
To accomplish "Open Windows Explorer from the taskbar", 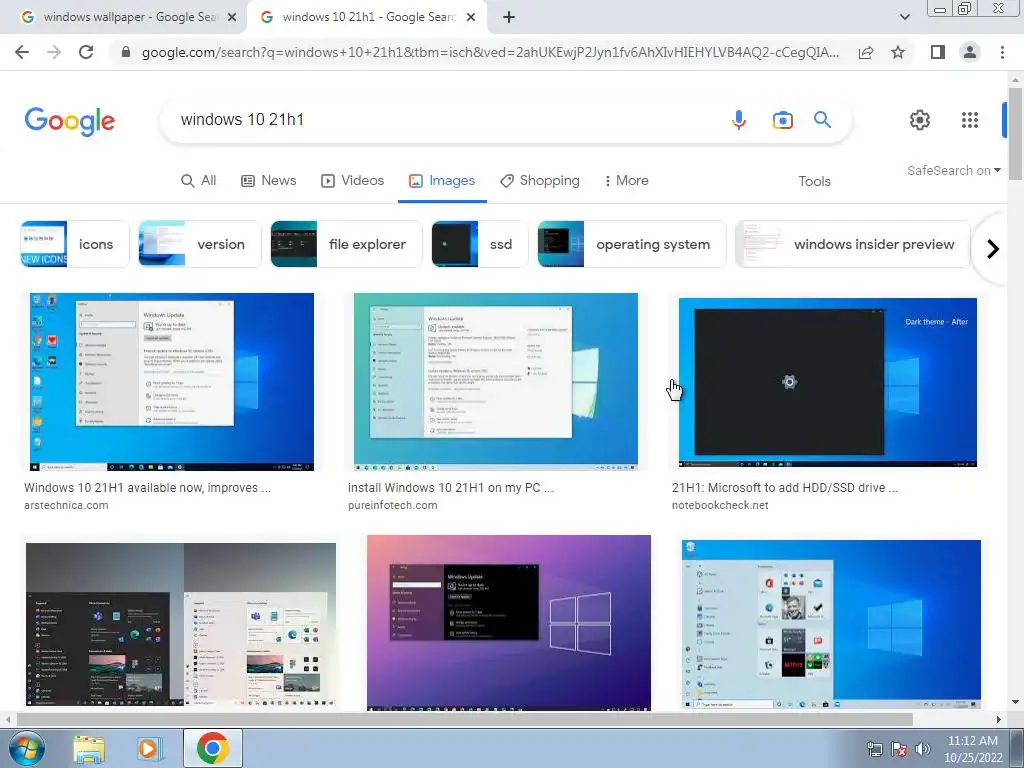I will 89,750.
